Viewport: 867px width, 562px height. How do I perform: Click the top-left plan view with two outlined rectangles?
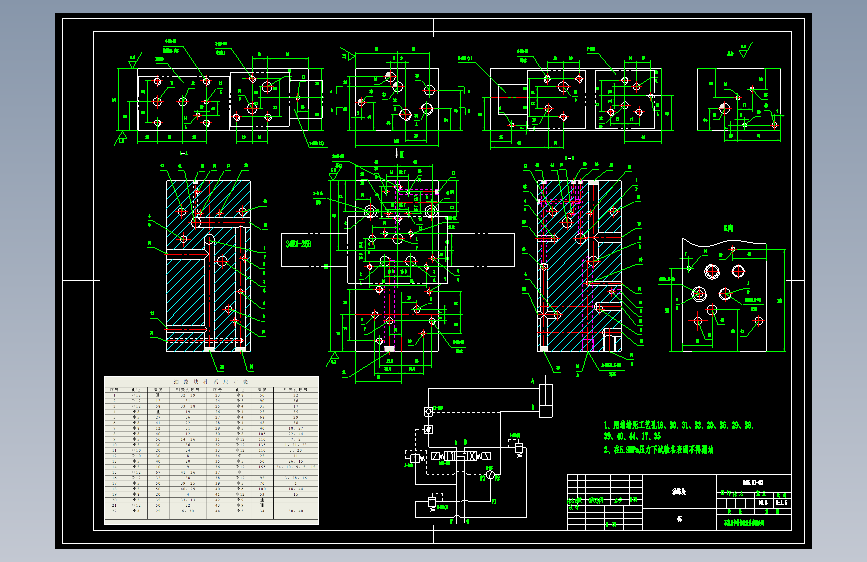230,99
